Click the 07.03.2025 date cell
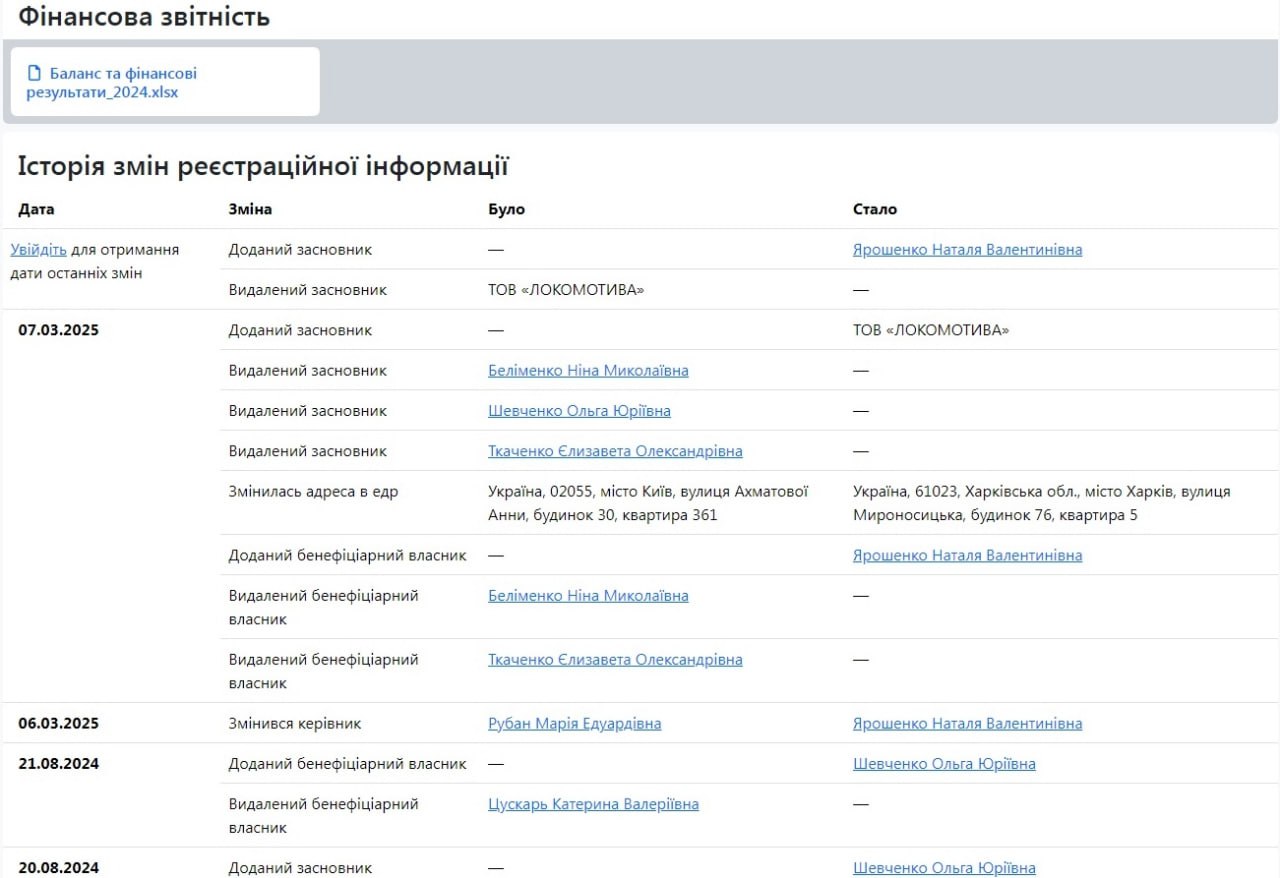Image resolution: width=1280 pixels, height=878 pixels. pyautogui.click(x=58, y=330)
